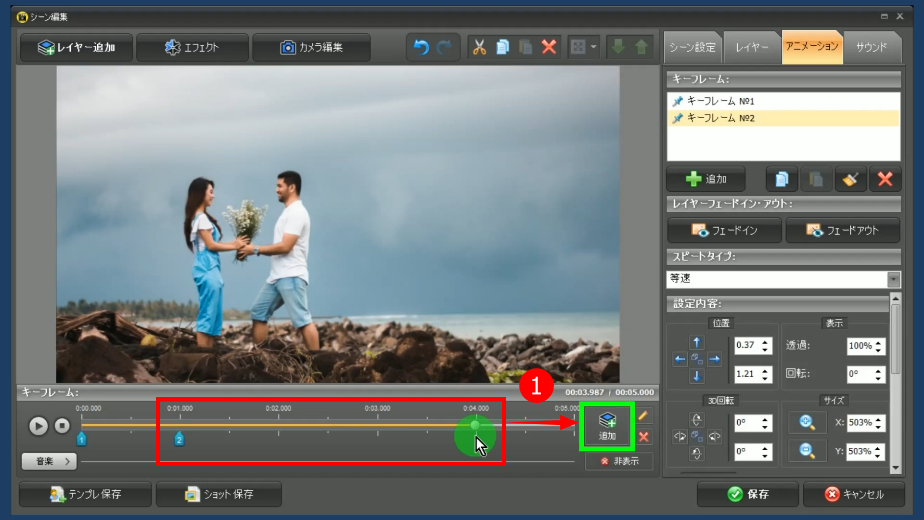This screenshot has width=924, height=520.
Task: Click the undo arrow icon
Action: click(x=421, y=47)
